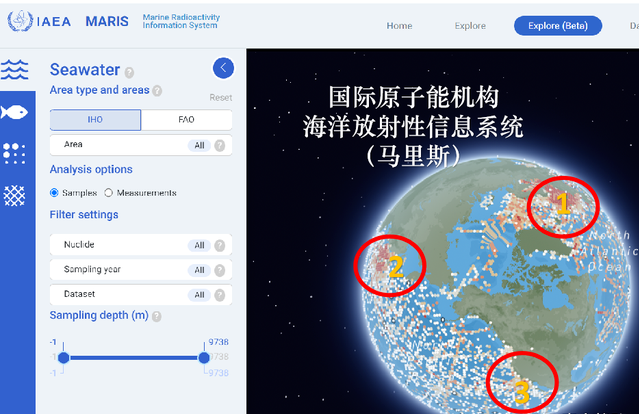This screenshot has height=414, width=639.
Task: Click the All badge in Area row
Action: pos(199,145)
